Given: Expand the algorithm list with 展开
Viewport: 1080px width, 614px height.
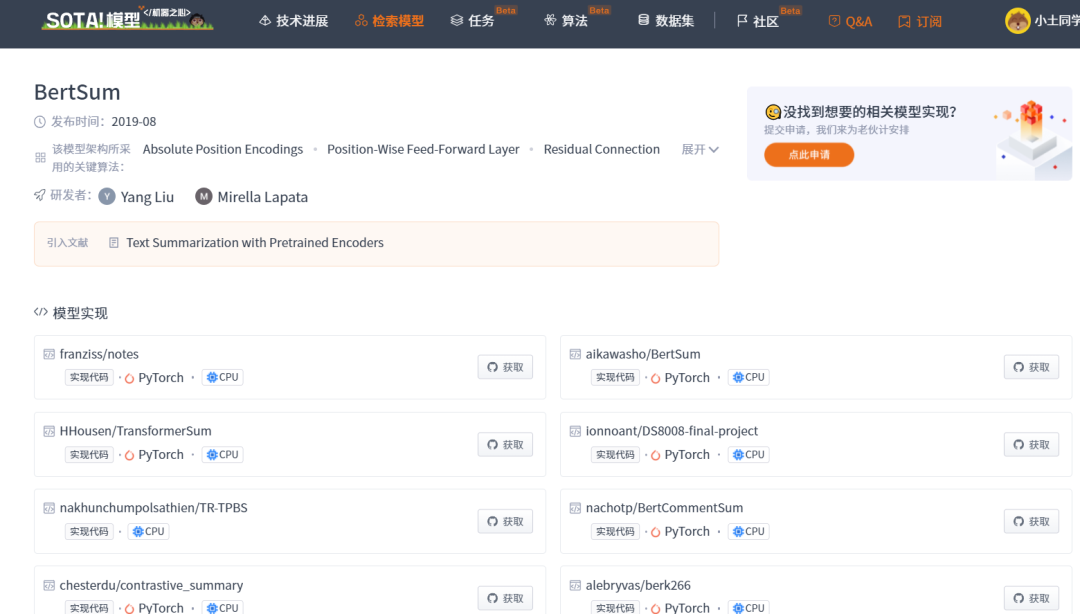Looking at the screenshot, I should [700, 150].
